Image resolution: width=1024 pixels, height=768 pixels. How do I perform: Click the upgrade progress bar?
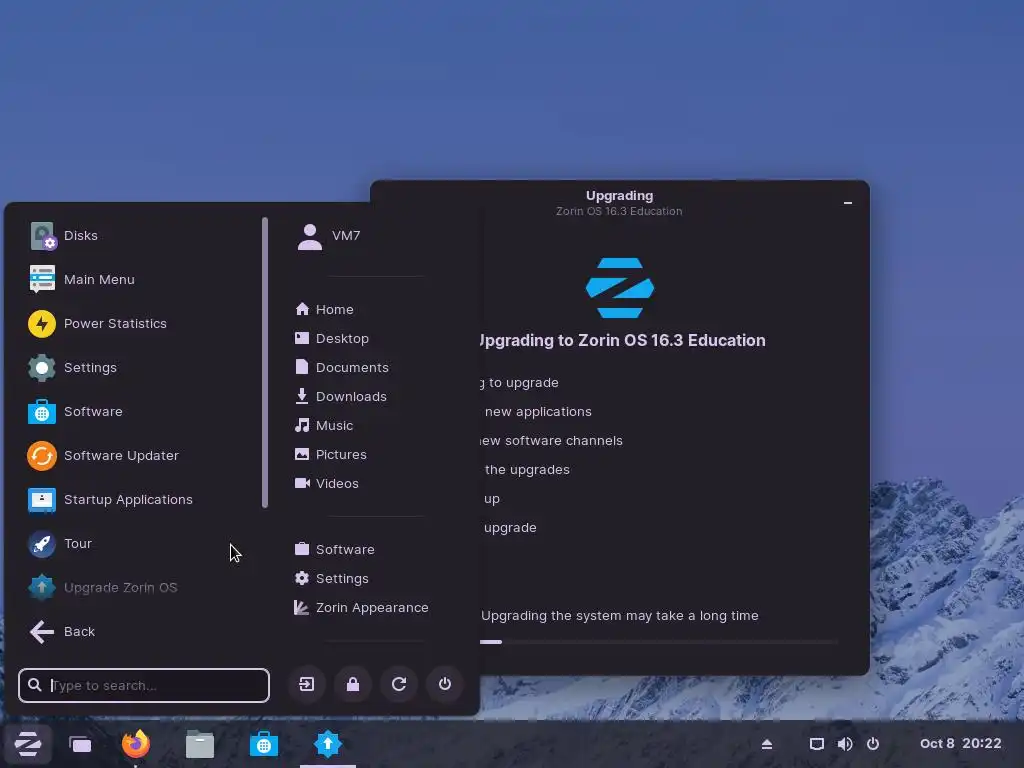[x=658, y=643]
